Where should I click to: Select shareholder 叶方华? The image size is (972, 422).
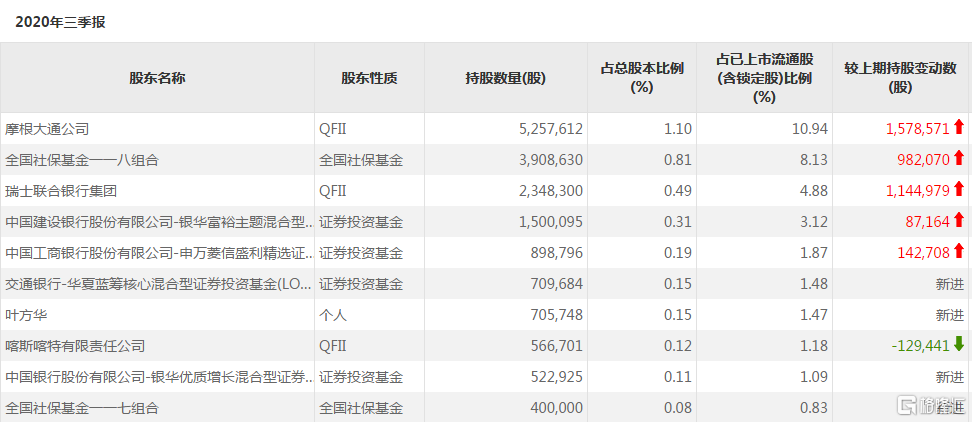pyautogui.click(x=26, y=315)
